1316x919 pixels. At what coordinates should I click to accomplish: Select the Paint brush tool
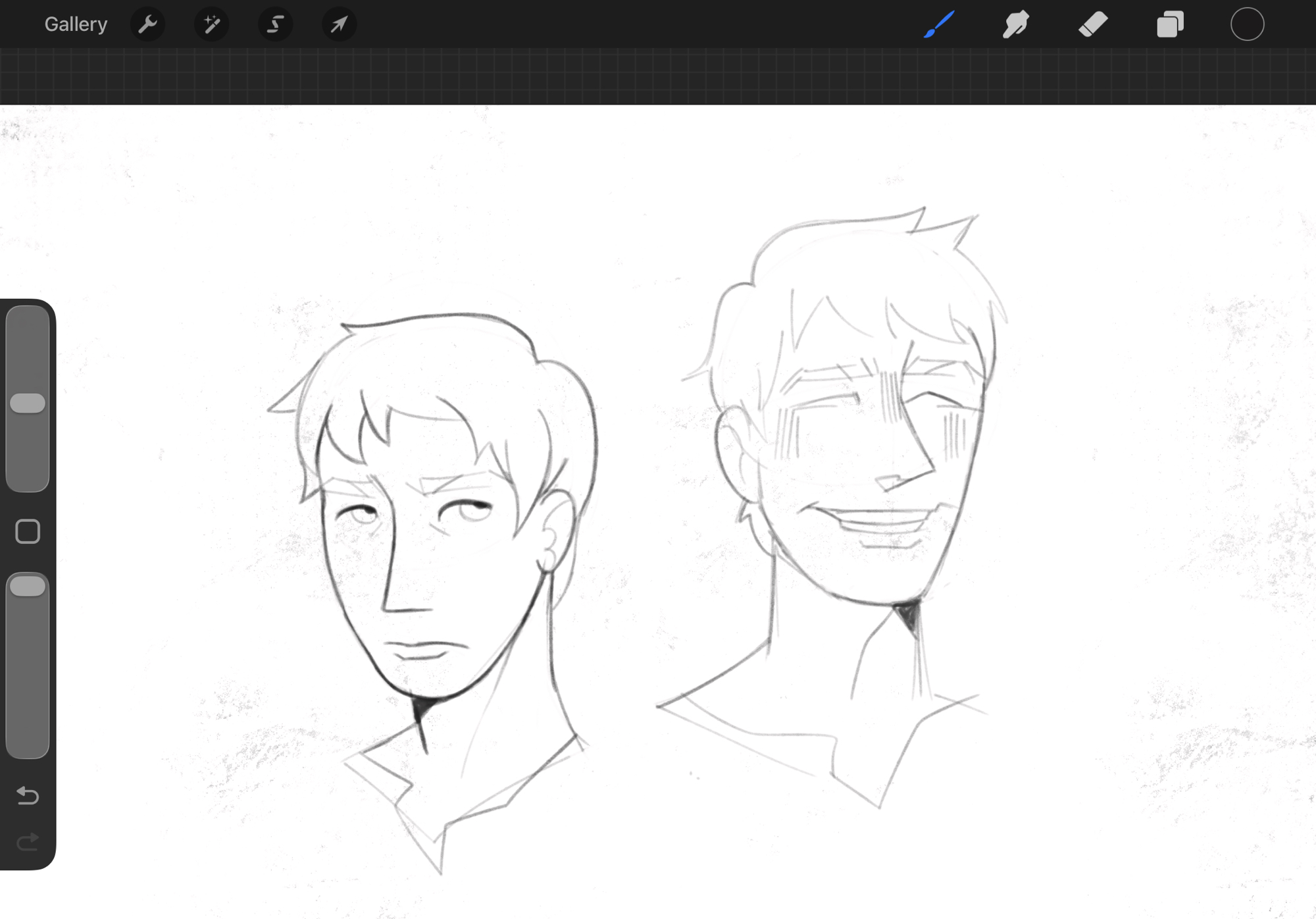(939, 24)
